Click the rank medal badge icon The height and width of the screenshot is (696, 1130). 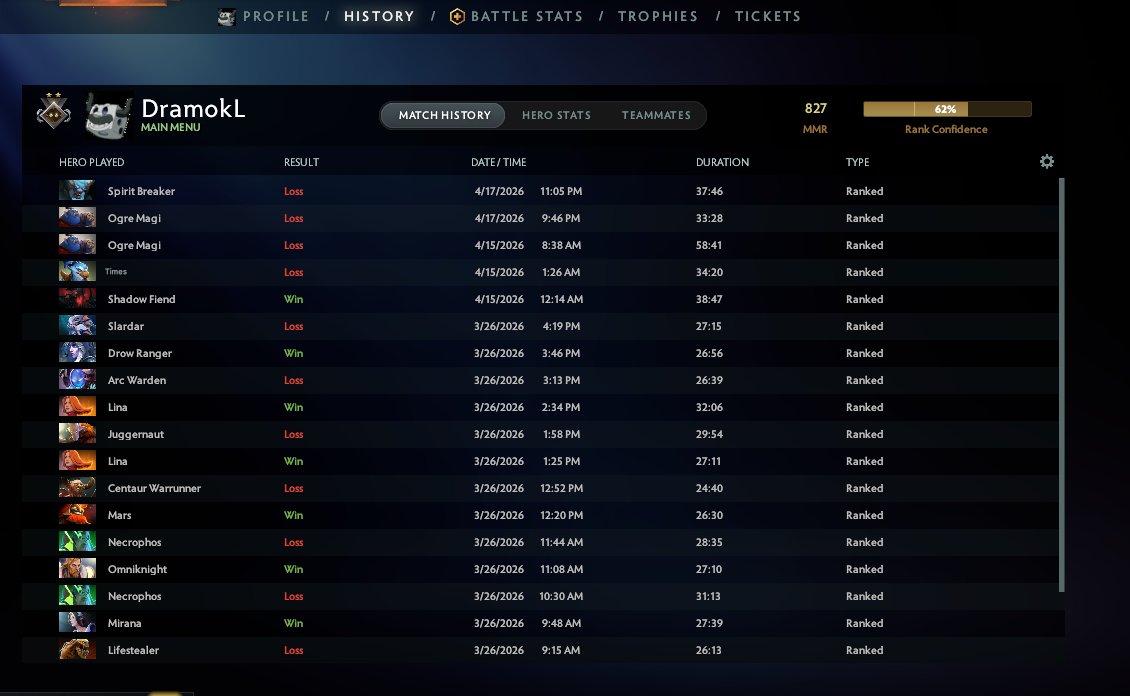coord(54,112)
